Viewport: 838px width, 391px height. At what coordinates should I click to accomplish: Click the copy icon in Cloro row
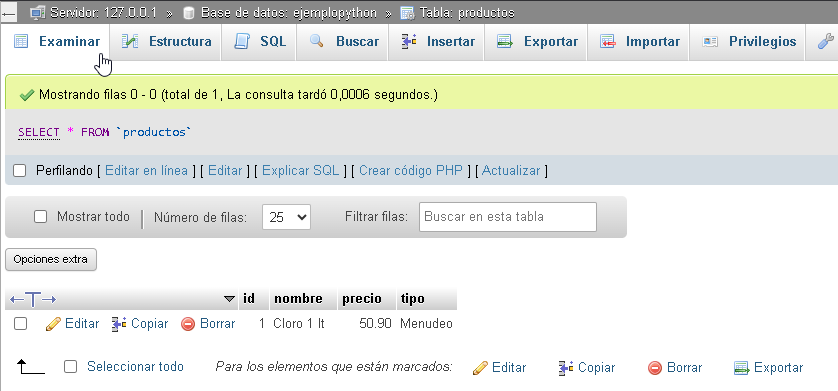pos(119,324)
